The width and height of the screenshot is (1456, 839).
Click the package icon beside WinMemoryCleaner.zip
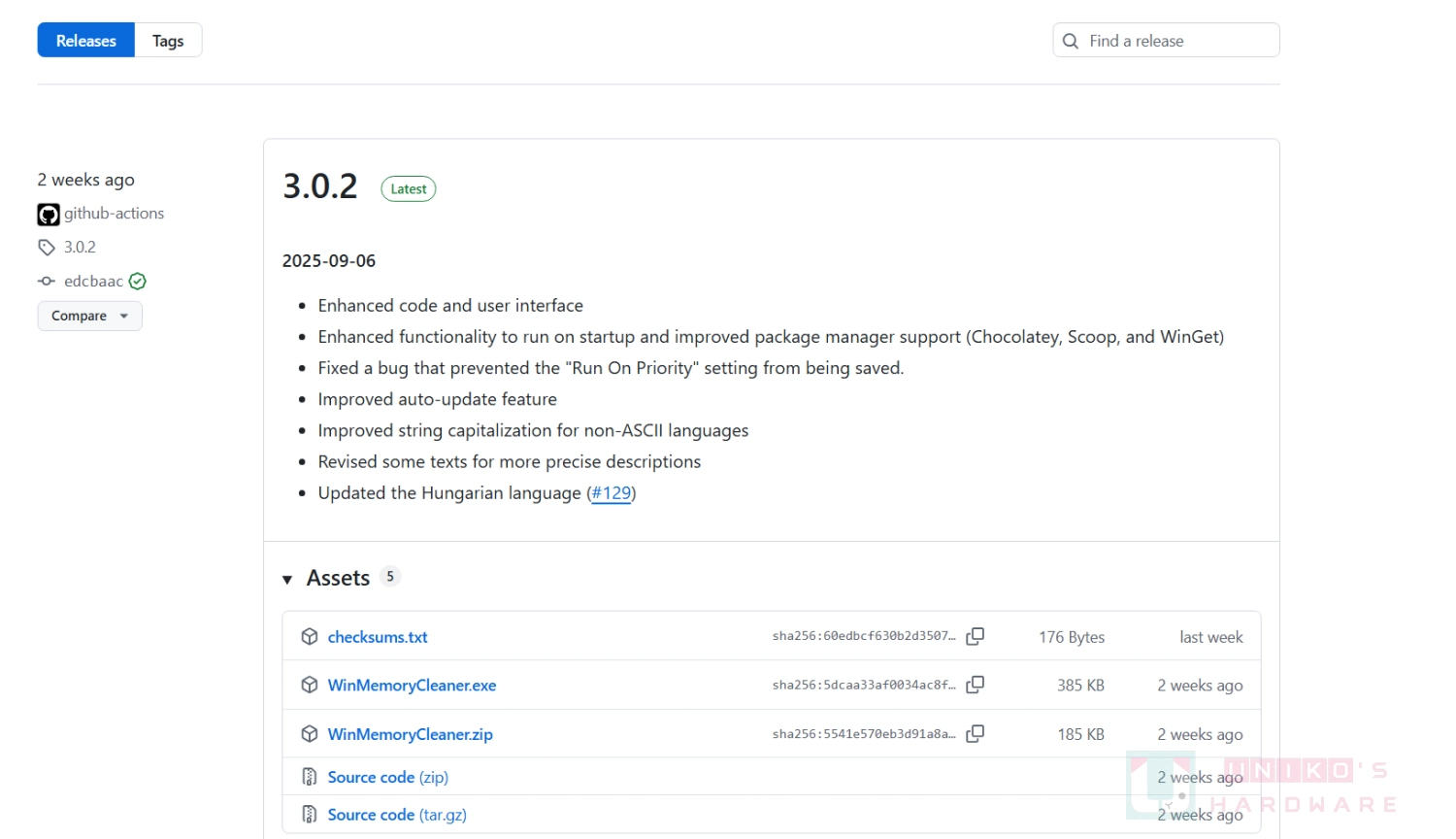click(x=310, y=735)
